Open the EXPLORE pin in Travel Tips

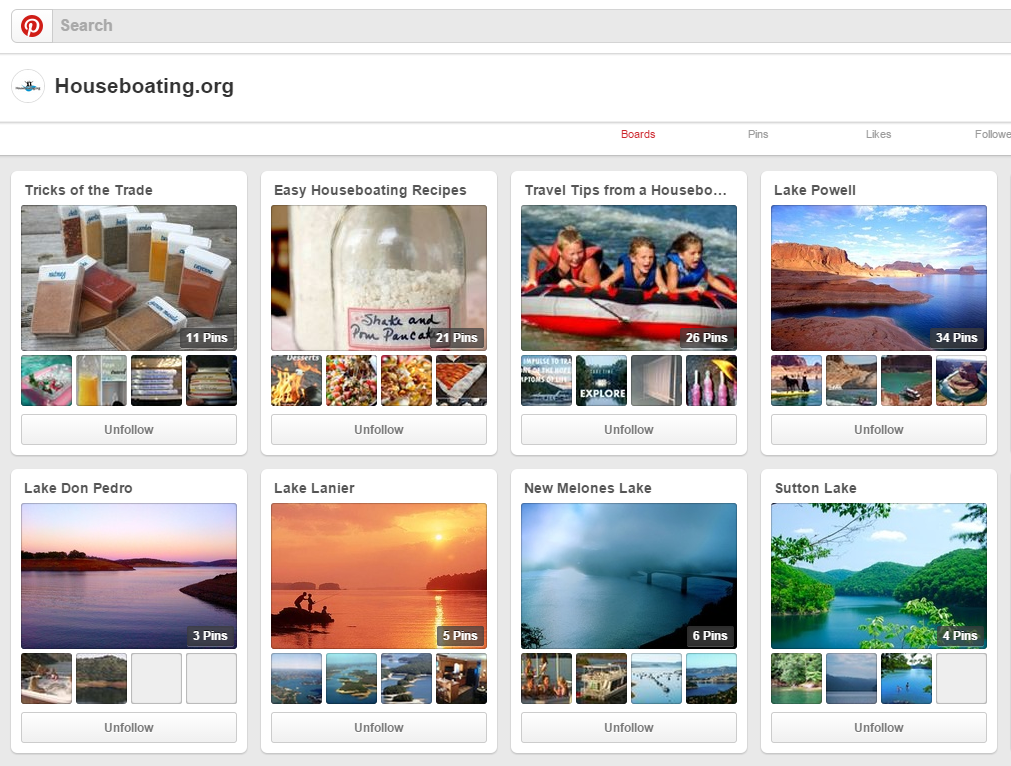(602, 380)
